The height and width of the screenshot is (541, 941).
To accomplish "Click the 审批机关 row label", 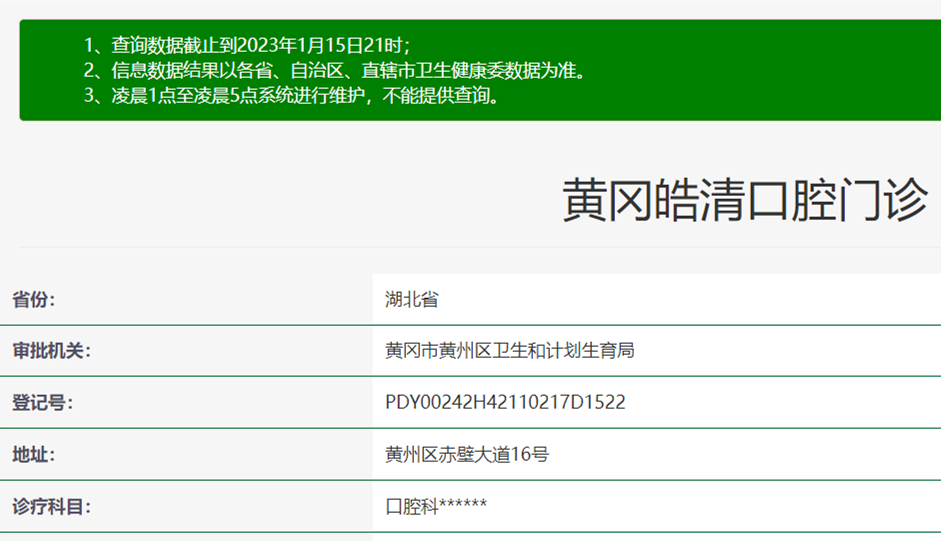I will (x=51, y=351).
